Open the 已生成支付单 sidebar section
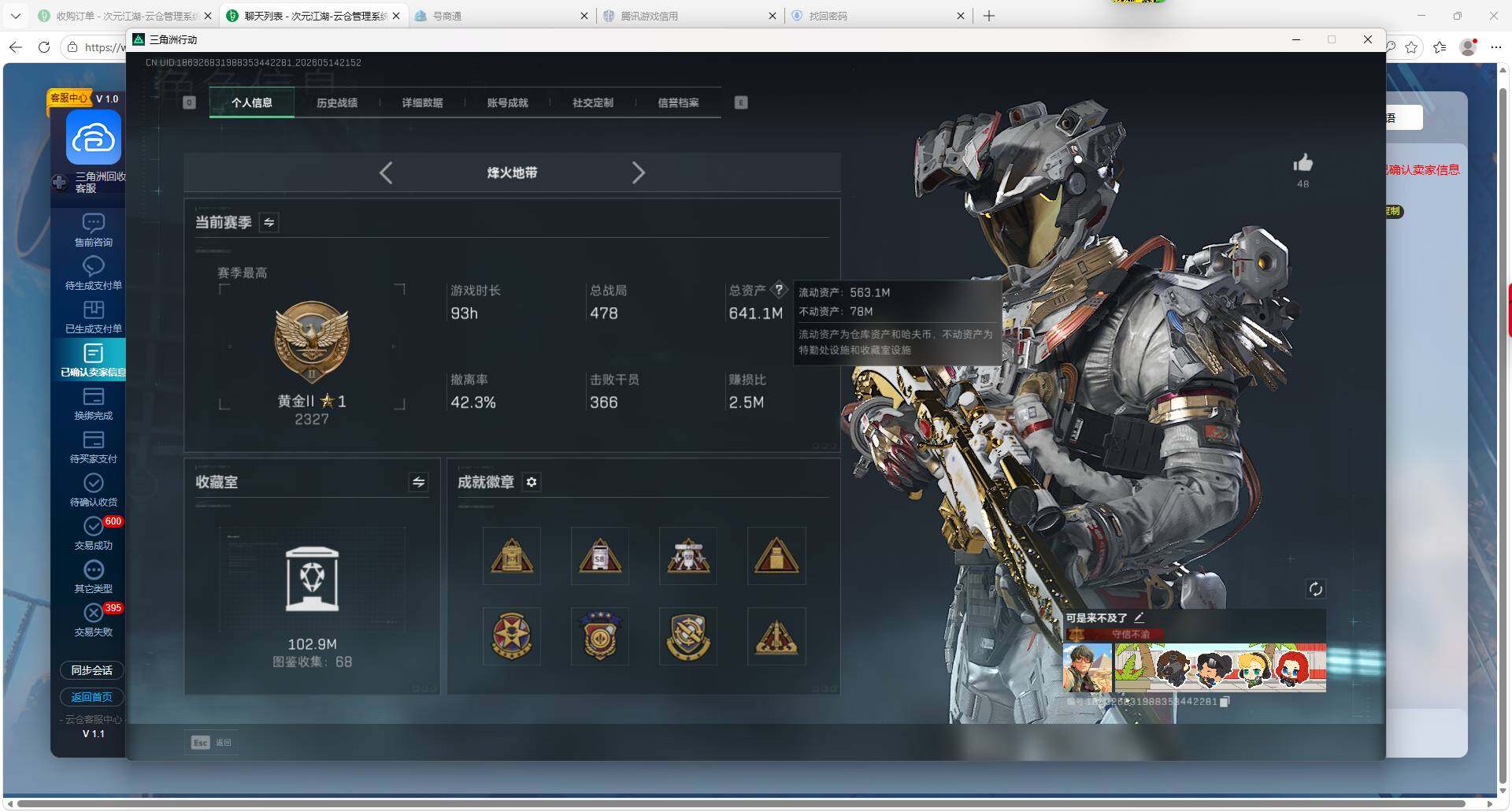The image size is (1512, 812). coord(93,317)
